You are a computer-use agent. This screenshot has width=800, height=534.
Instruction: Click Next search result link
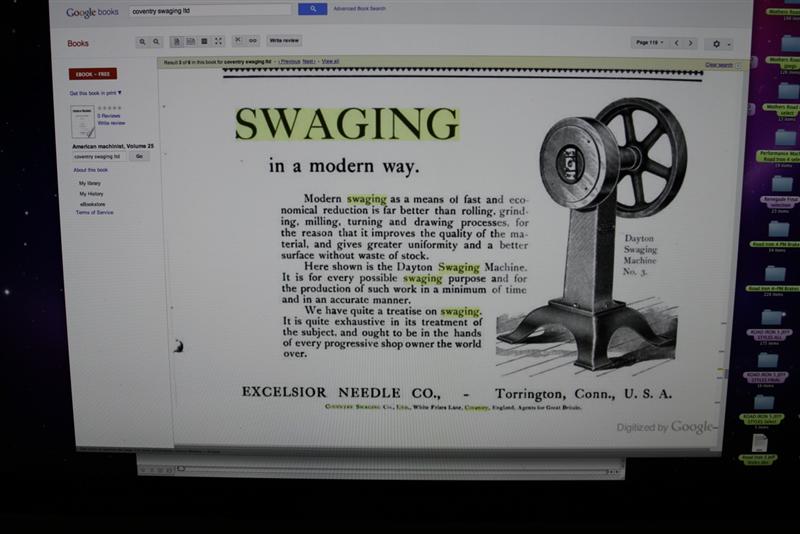click(x=308, y=62)
